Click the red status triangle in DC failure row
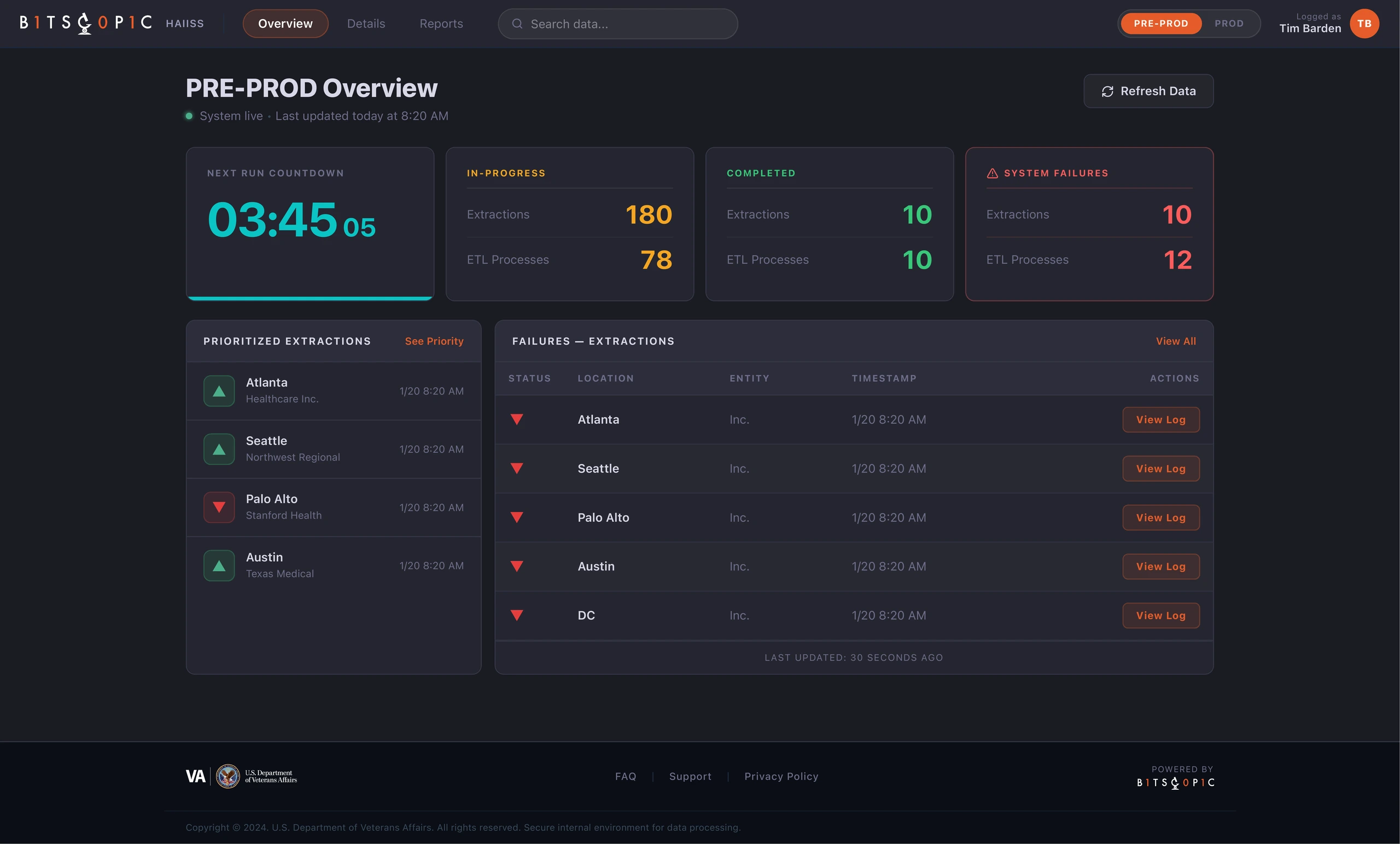 pos(516,615)
